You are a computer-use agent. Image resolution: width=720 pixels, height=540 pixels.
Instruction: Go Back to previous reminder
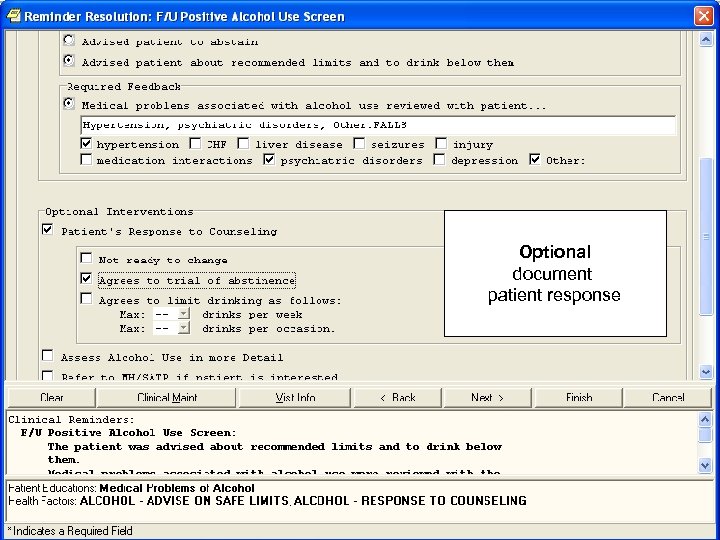click(398, 397)
